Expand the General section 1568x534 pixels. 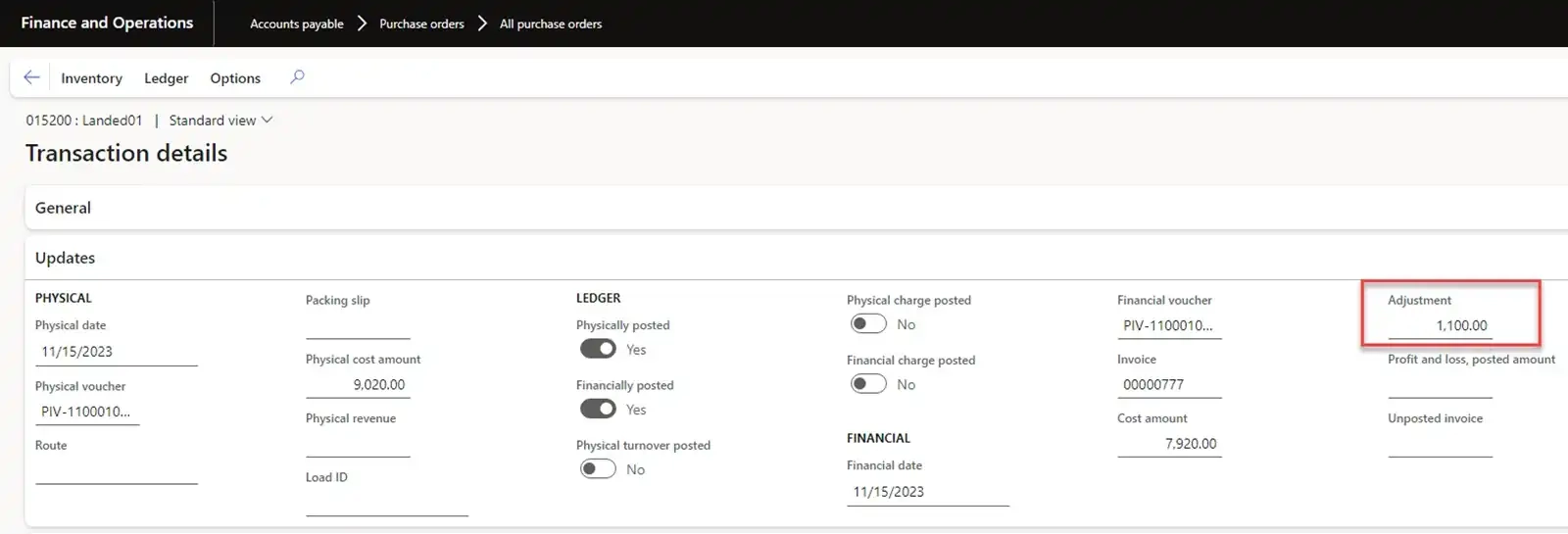pos(63,208)
